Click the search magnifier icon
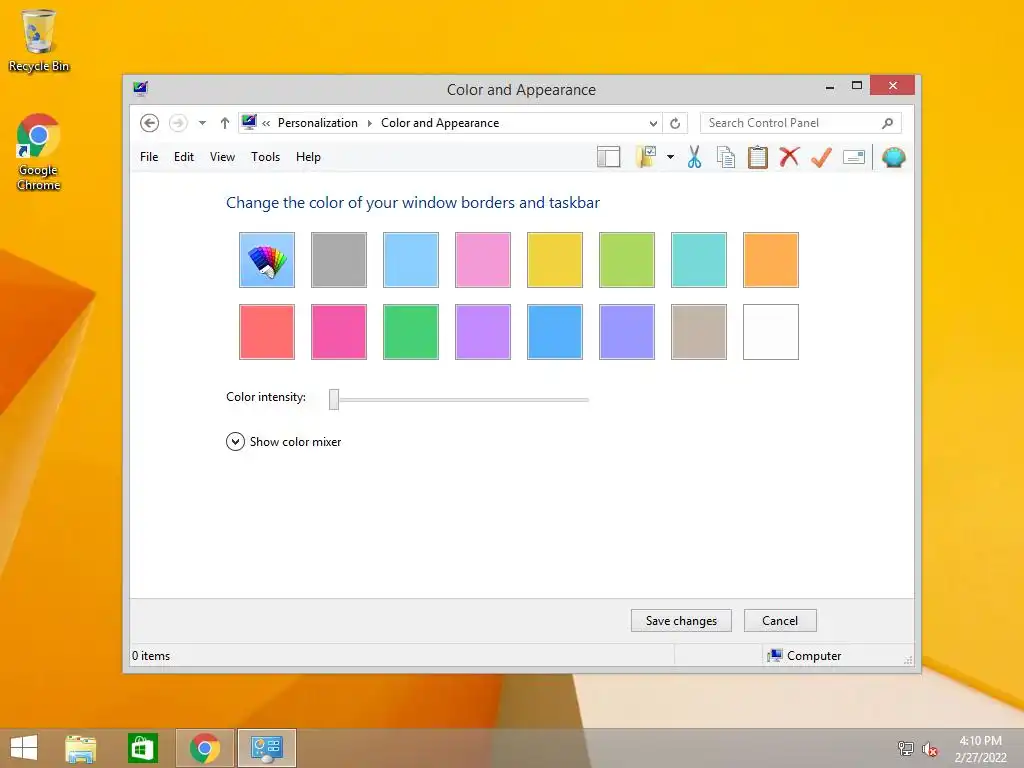Screen dimensions: 1024x768 887,123
